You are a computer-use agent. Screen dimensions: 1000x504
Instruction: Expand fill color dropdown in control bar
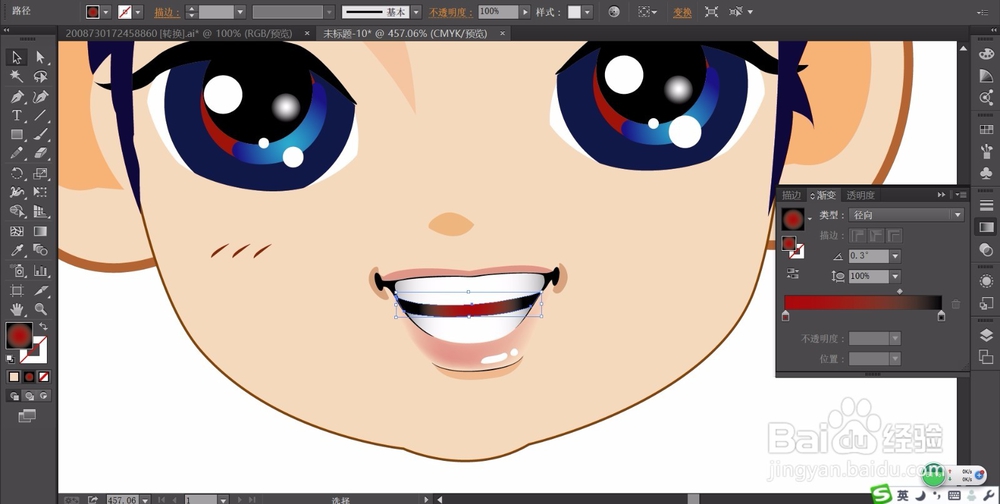[x=106, y=12]
